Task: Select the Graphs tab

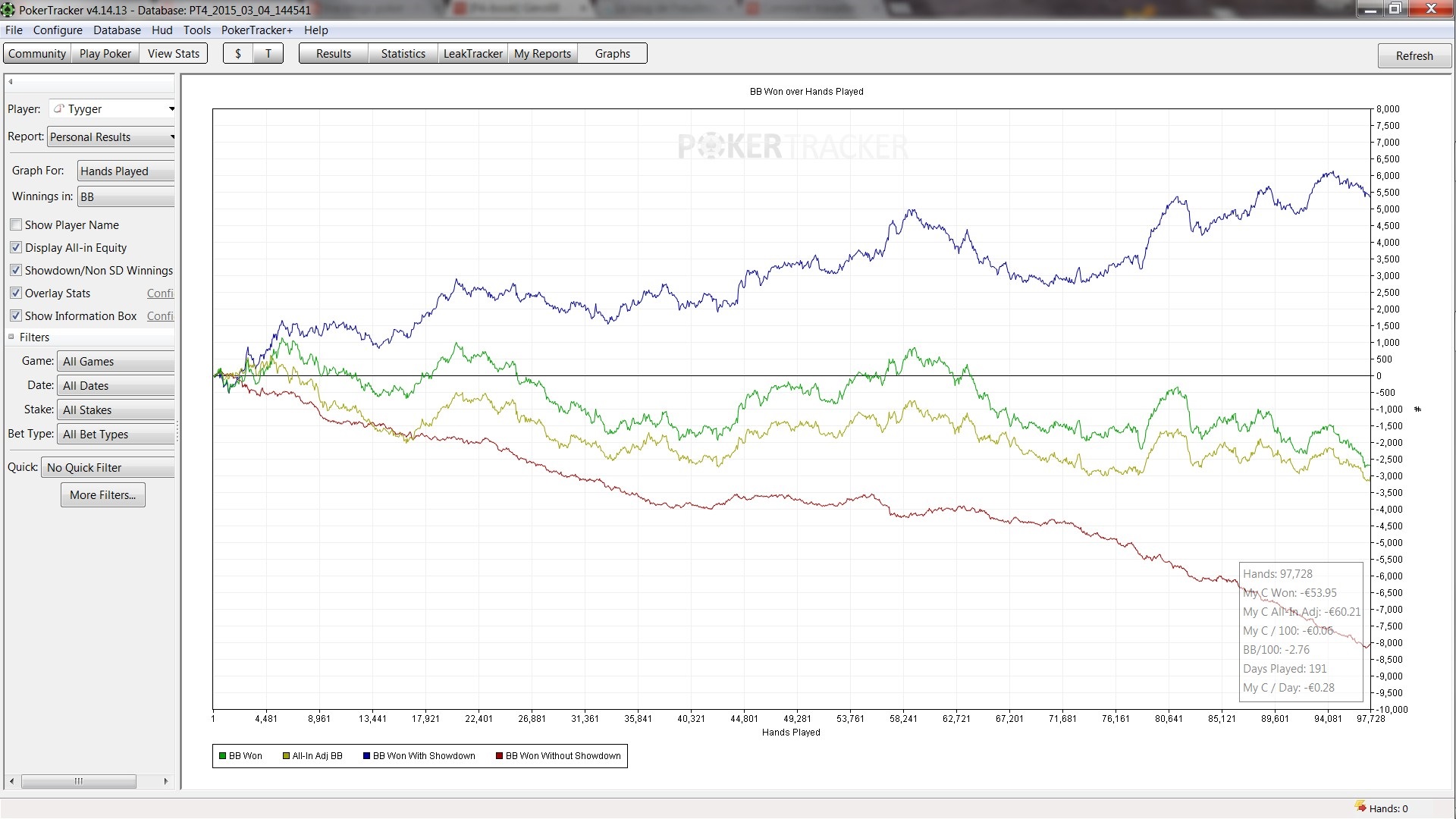Action: tap(613, 54)
